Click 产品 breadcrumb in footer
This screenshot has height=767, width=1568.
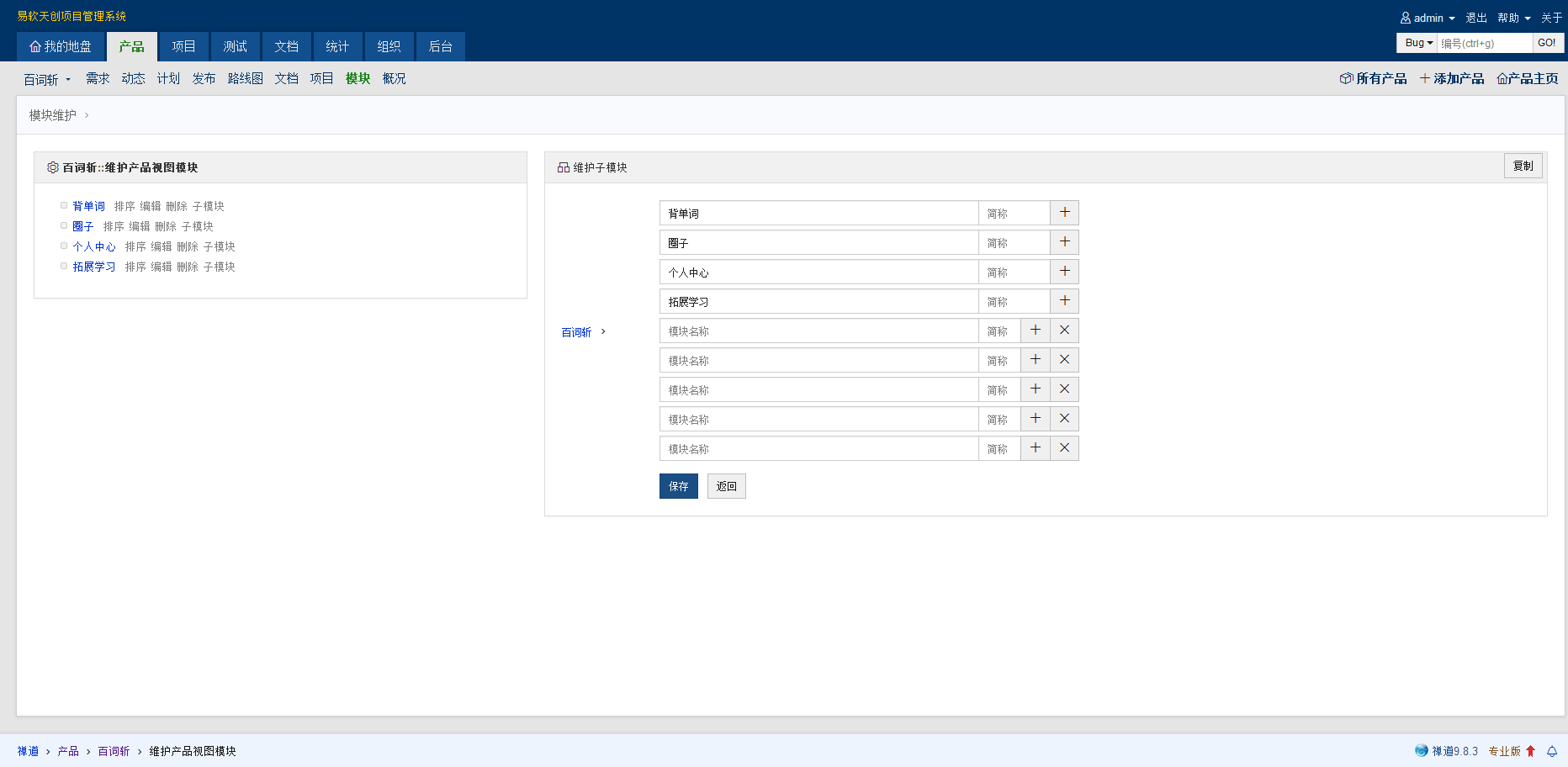[68, 751]
